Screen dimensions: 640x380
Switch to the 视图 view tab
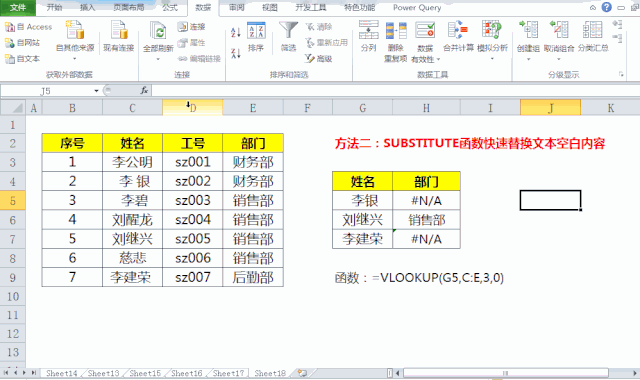[x=269, y=7]
